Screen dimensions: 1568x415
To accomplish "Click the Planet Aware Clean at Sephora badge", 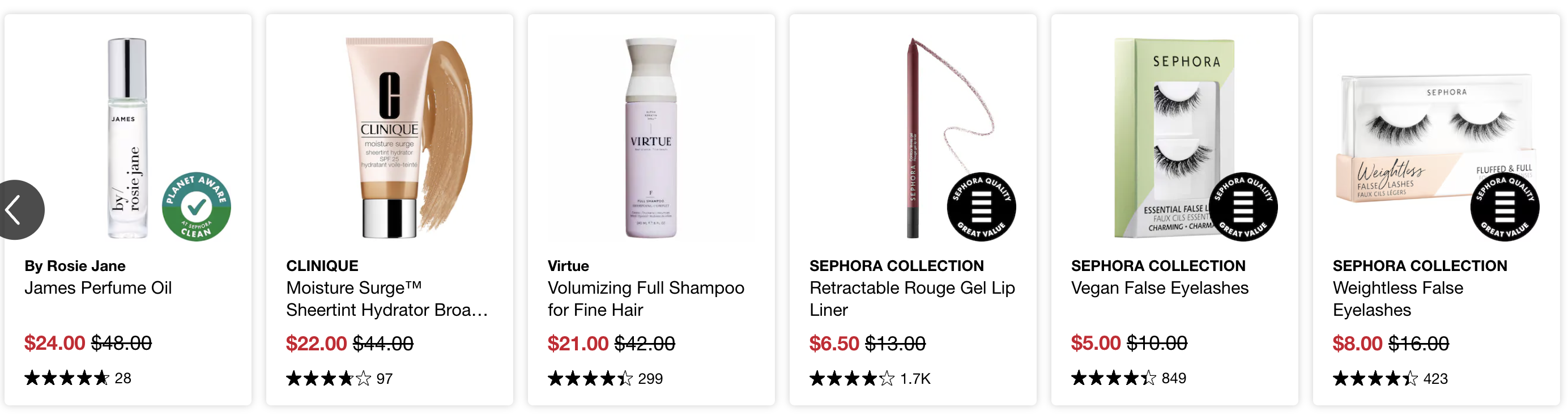I will (x=196, y=206).
